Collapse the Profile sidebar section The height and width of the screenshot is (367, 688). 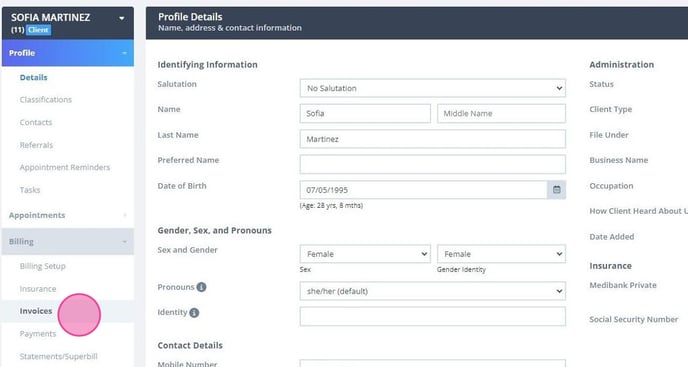click(x=68, y=53)
